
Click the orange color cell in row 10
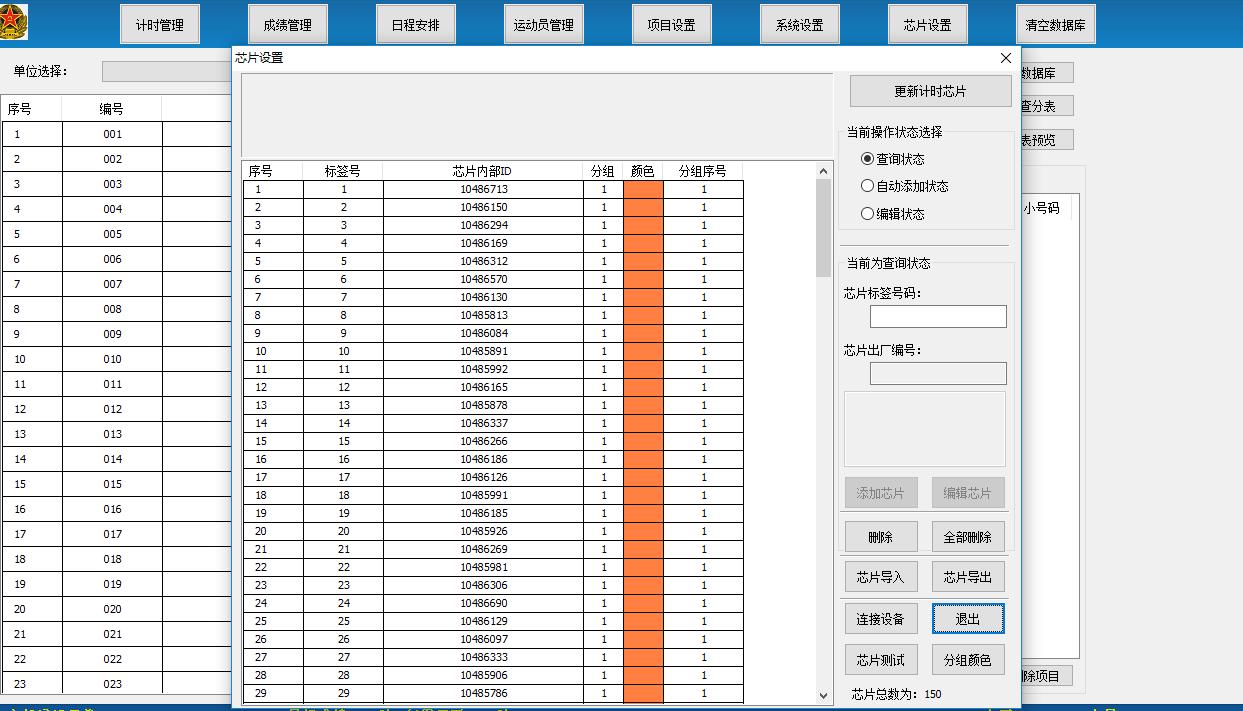click(643, 351)
